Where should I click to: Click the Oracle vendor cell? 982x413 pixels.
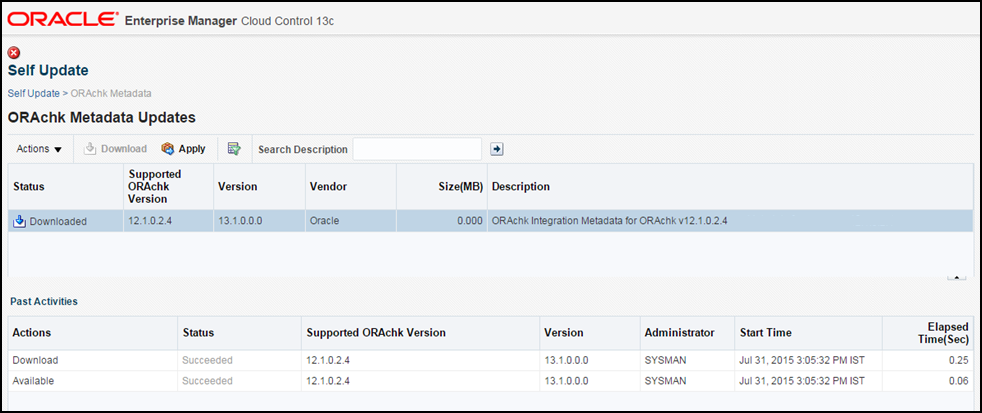coord(351,221)
